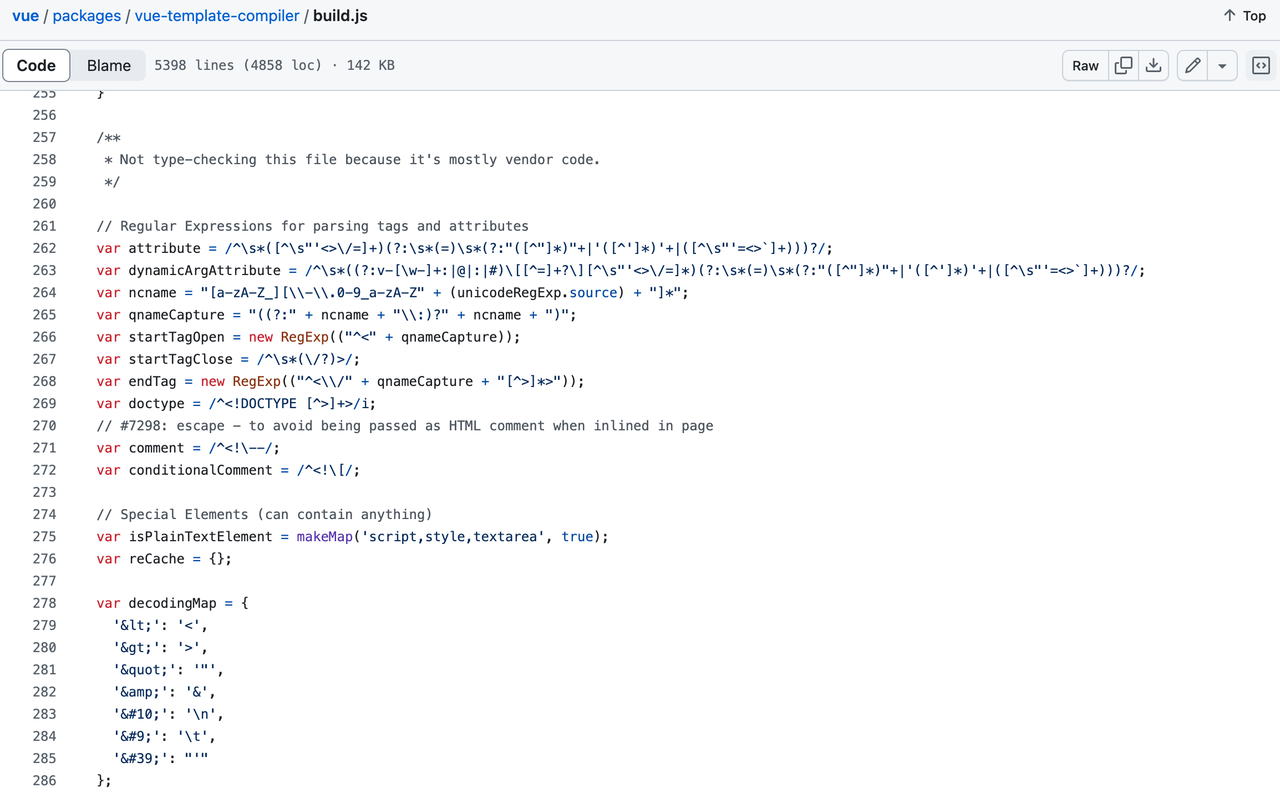Open the packages directory
Viewport: 1280px width, 793px height.
click(x=87, y=15)
